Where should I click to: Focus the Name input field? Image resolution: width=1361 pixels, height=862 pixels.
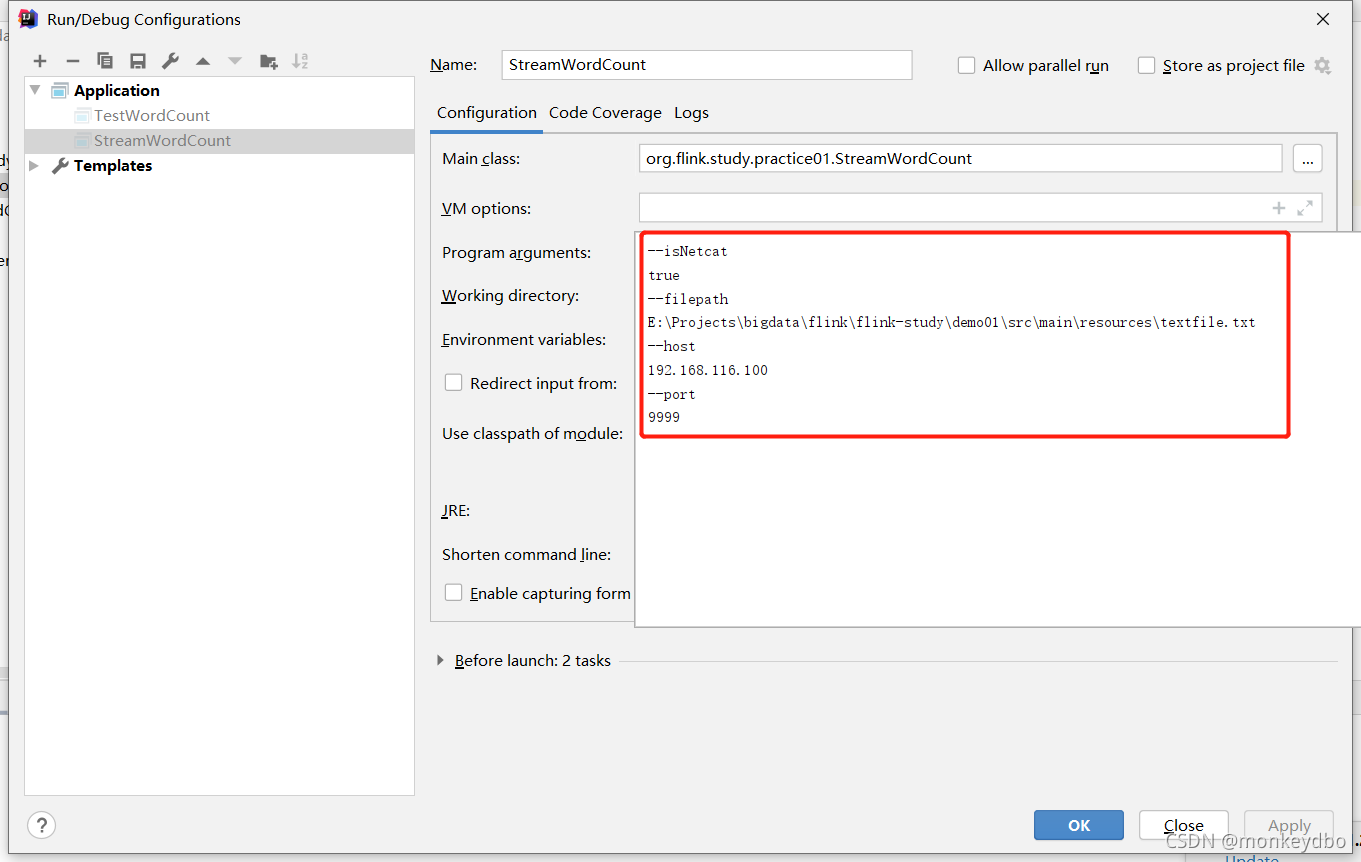point(707,64)
